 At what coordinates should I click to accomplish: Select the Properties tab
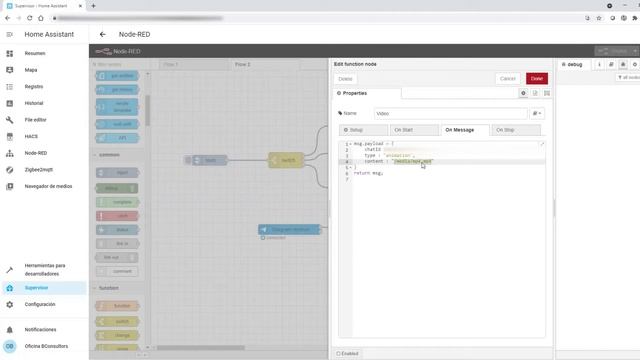pos(367,93)
